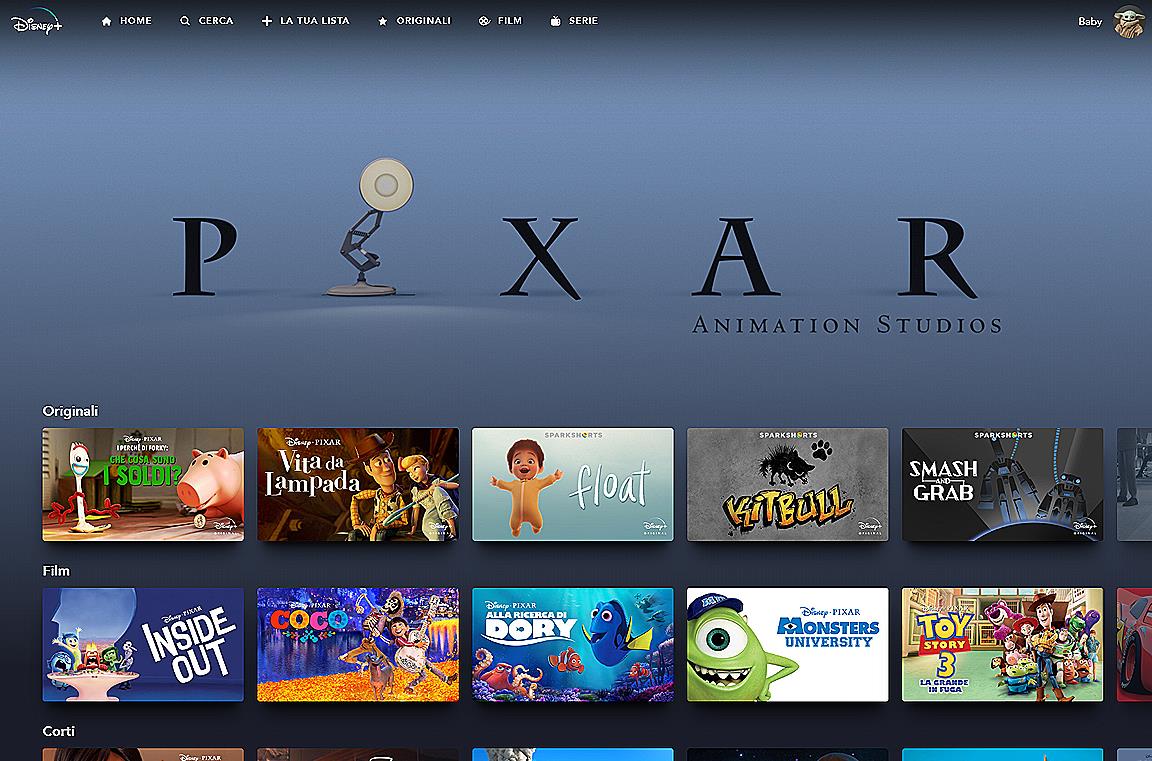
Task: Open Toy Story 3 movie
Action: (x=1003, y=644)
